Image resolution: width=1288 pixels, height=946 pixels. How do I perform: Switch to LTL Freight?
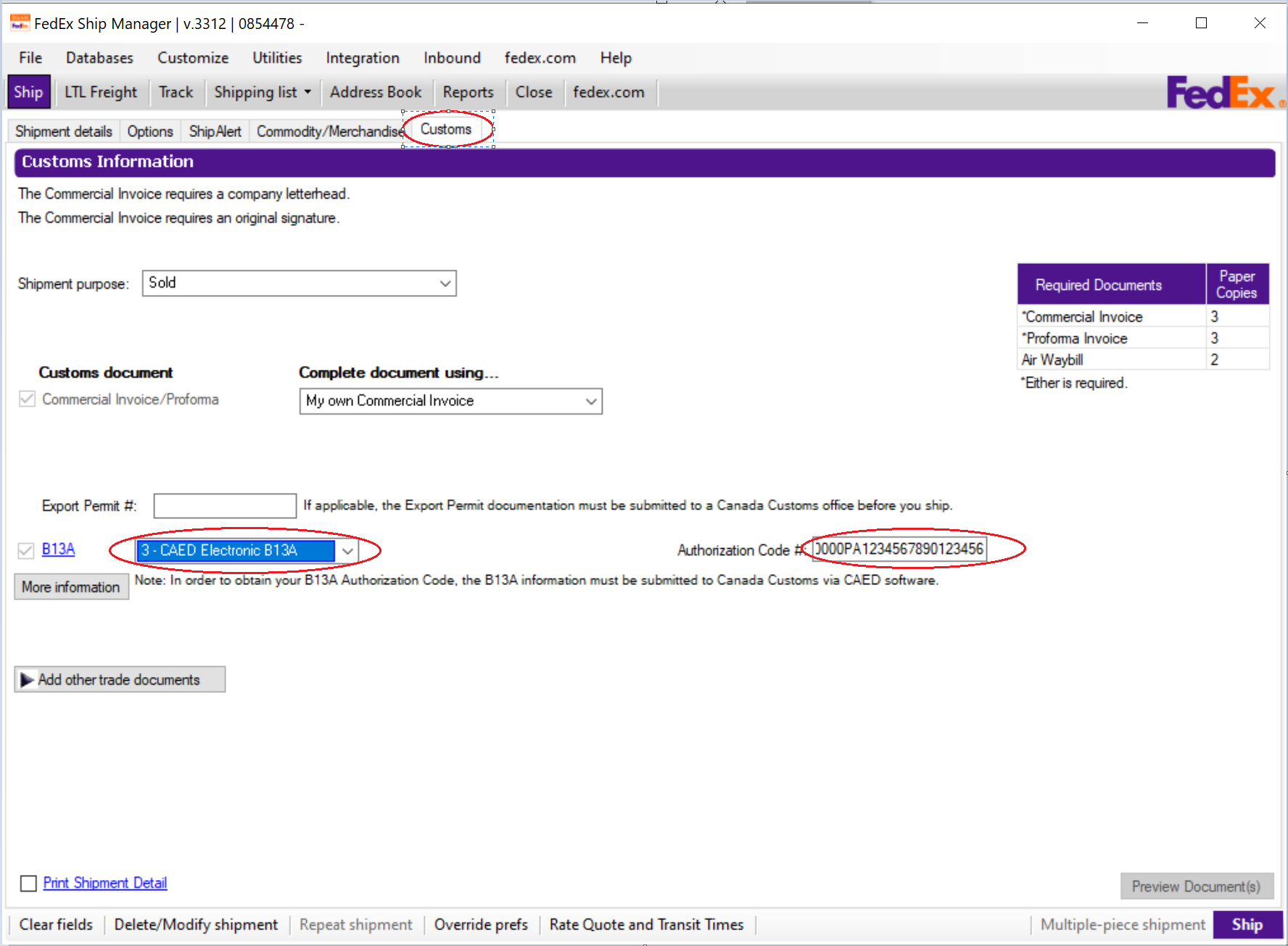click(101, 92)
